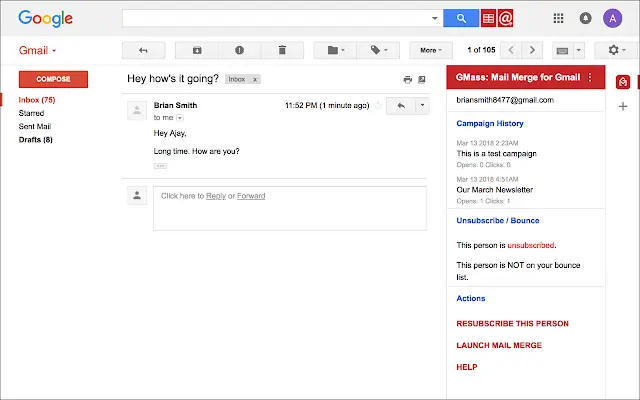Click the blue search button
The image size is (640, 400).
click(461, 18)
